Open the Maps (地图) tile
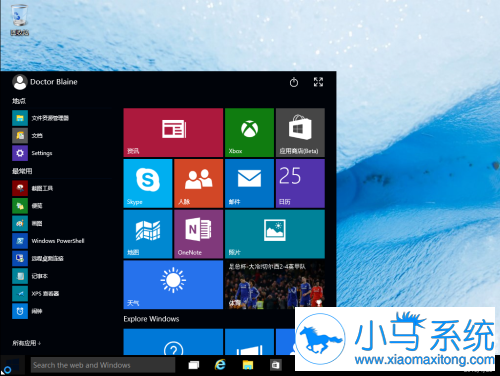This screenshot has height=376, width=500. [148, 234]
